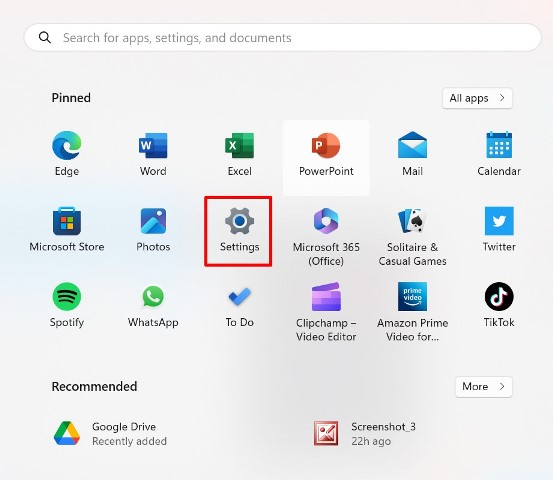Launch the TikTok app
Image resolution: width=553 pixels, height=480 pixels.
click(499, 297)
